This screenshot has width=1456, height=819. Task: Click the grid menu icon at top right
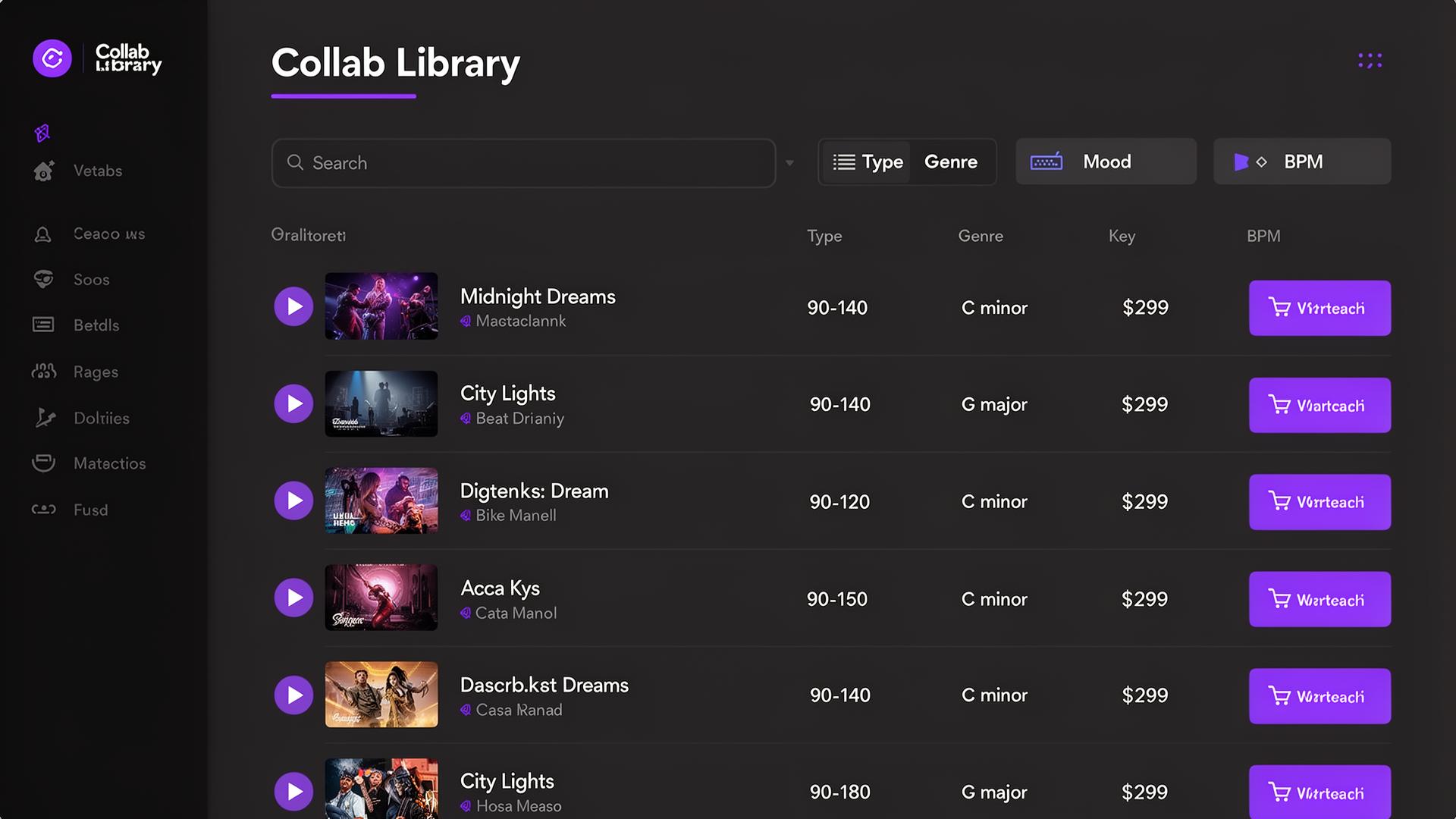pyautogui.click(x=1370, y=60)
